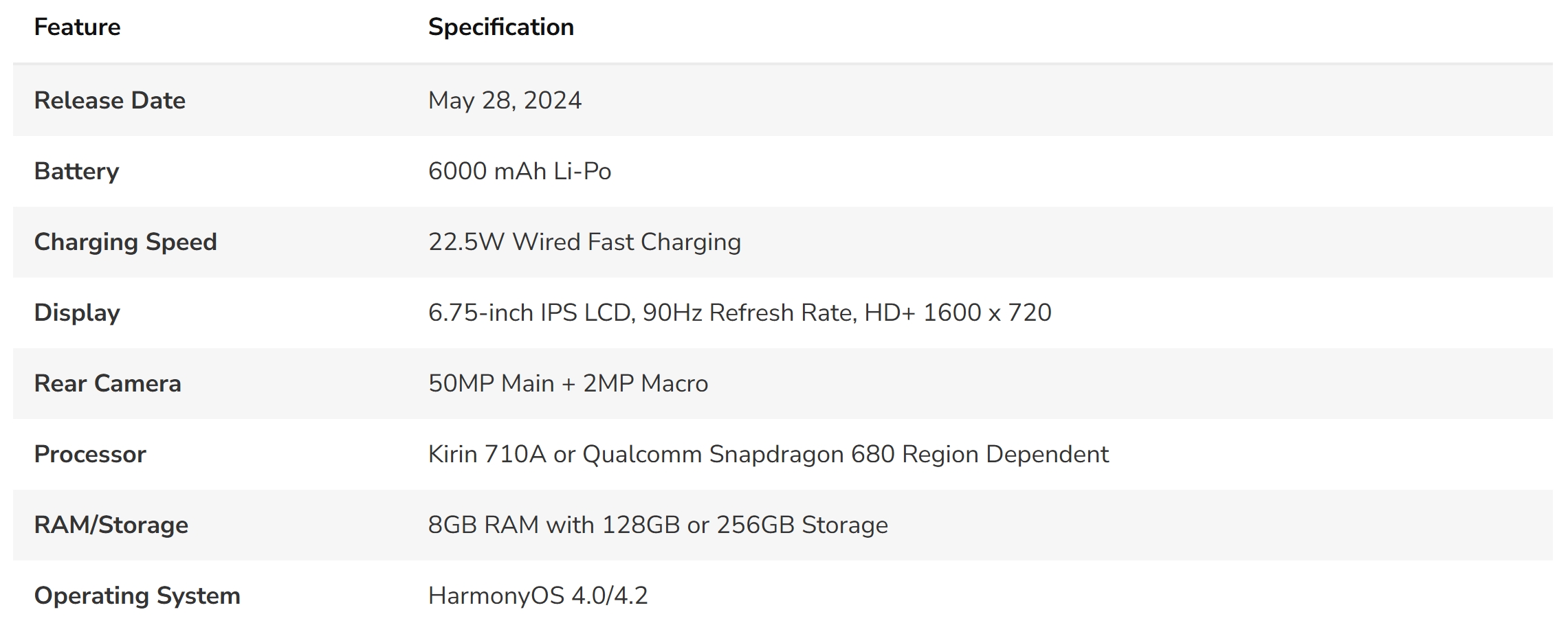
Task: Click the 8GB RAM storage specification
Action: pyautogui.click(x=658, y=525)
